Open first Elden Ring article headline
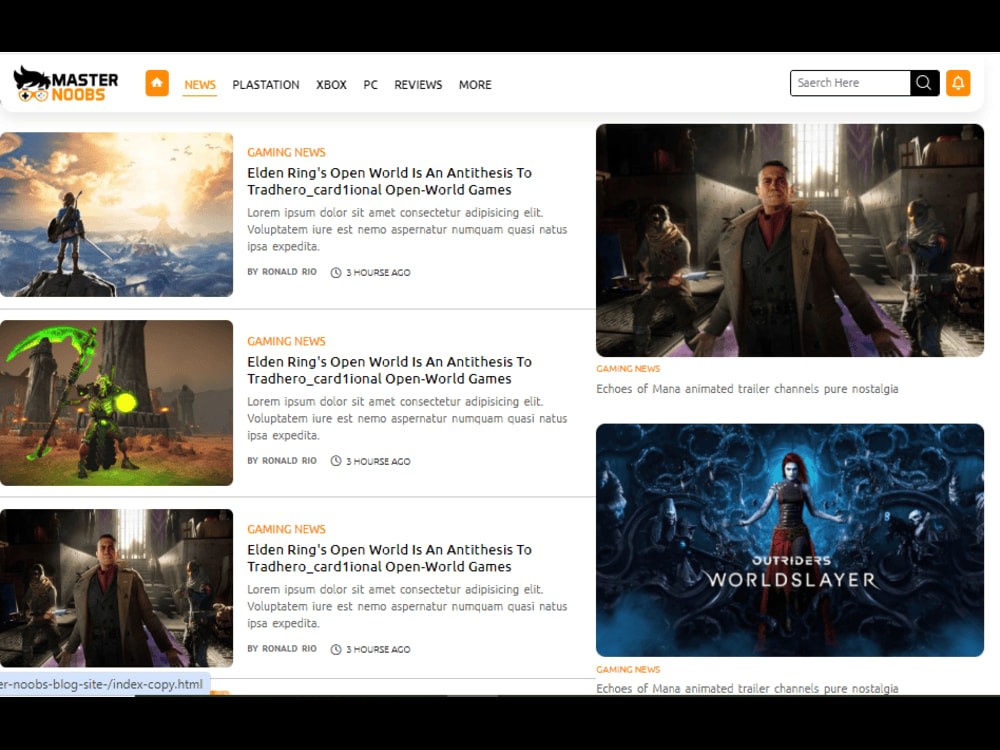This screenshot has width=1000, height=750. point(389,181)
